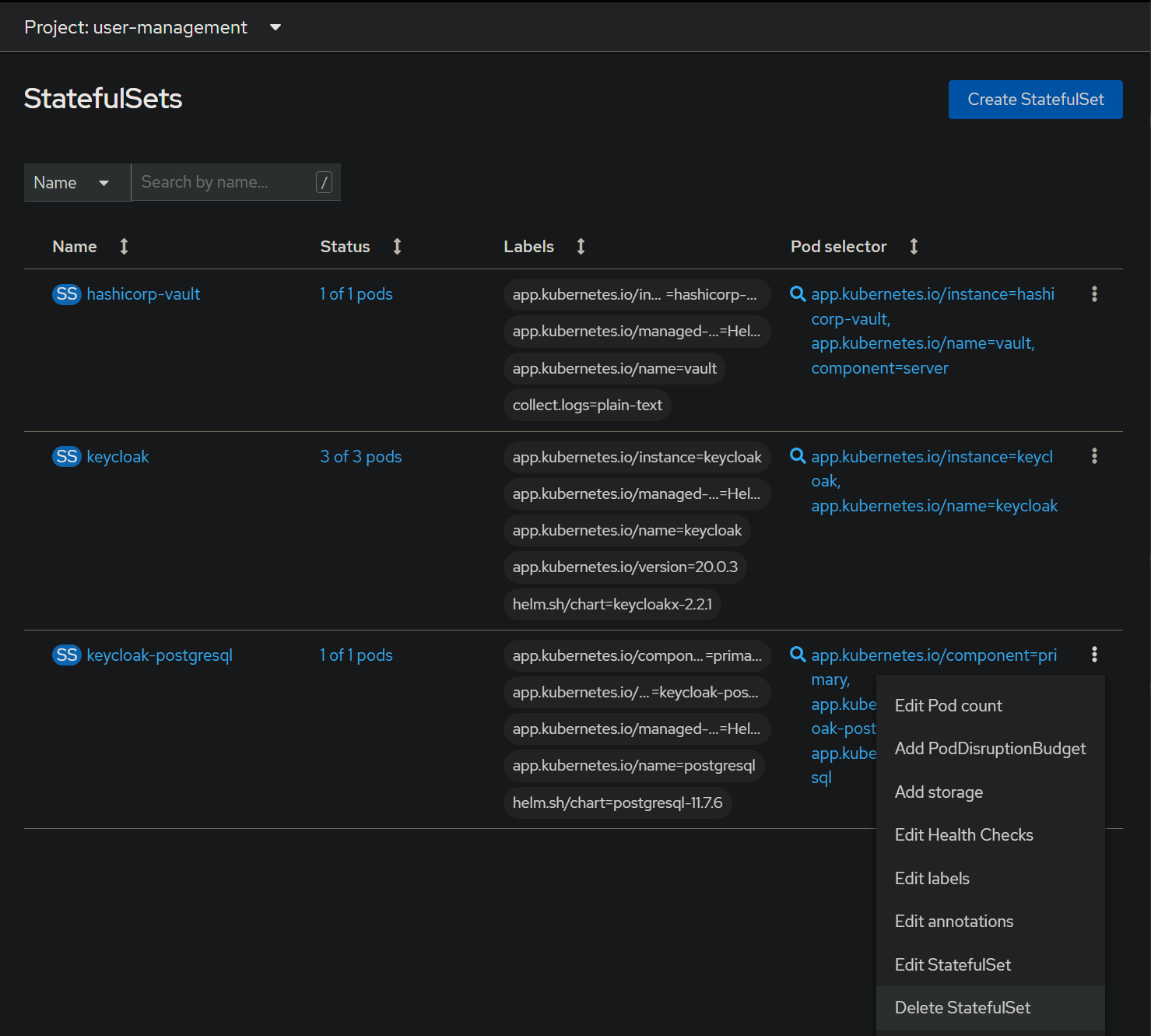Open keycloak's 3 of 3 pods link
The image size is (1151, 1036).
[x=361, y=457]
